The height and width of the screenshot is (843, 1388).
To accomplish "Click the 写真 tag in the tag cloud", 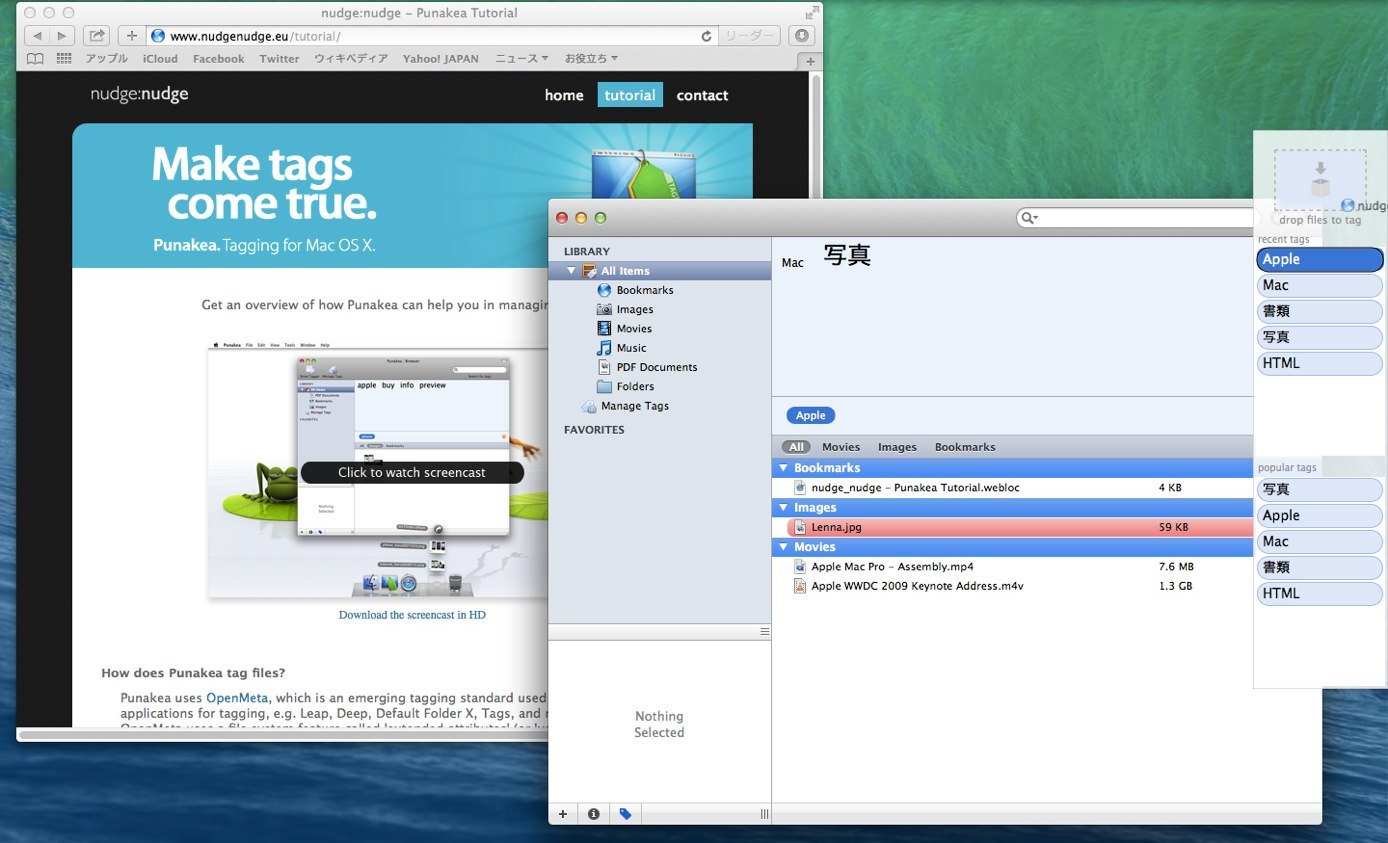I will (847, 255).
